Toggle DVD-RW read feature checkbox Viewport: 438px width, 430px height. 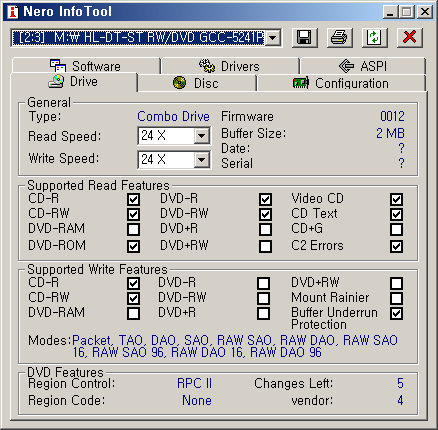tap(265, 214)
